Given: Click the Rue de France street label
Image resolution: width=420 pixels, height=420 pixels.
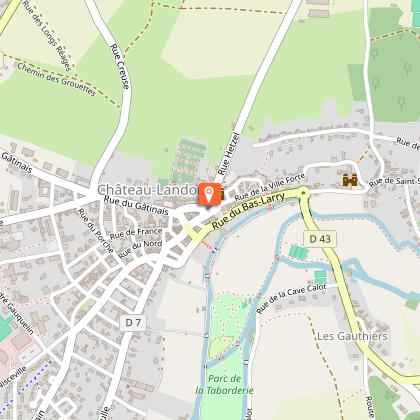Looking at the screenshot, I should (136, 234).
